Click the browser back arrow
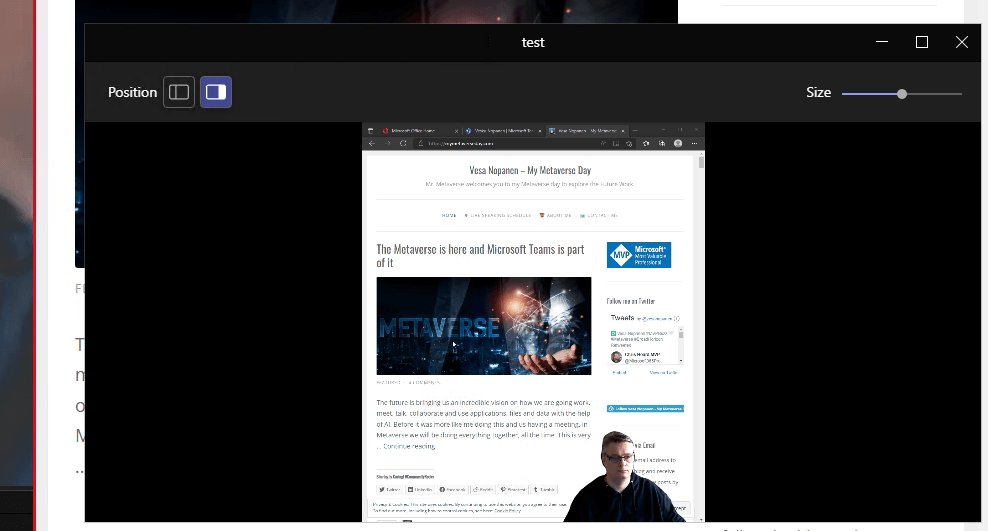 click(373, 144)
